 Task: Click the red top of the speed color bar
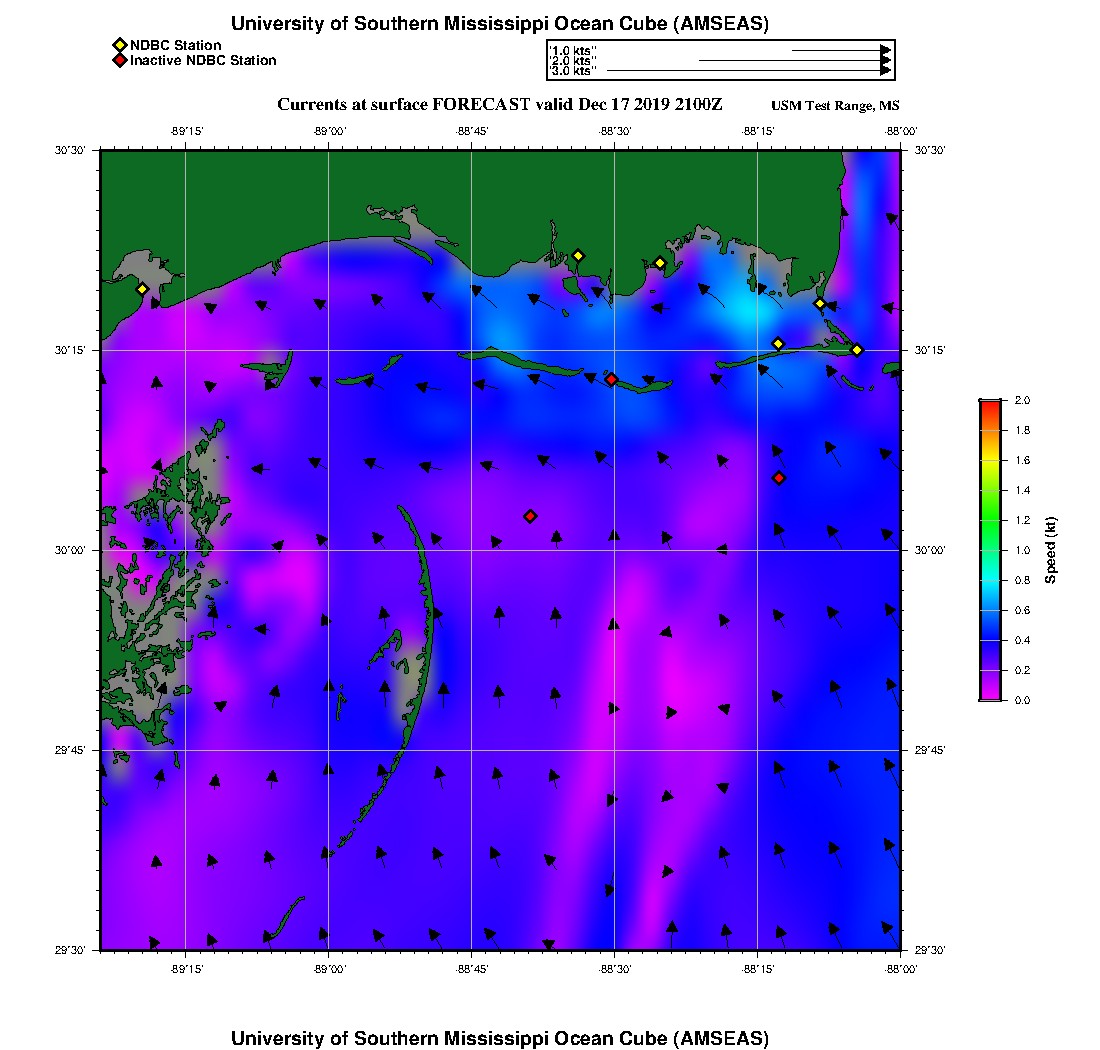click(x=990, y=404)
